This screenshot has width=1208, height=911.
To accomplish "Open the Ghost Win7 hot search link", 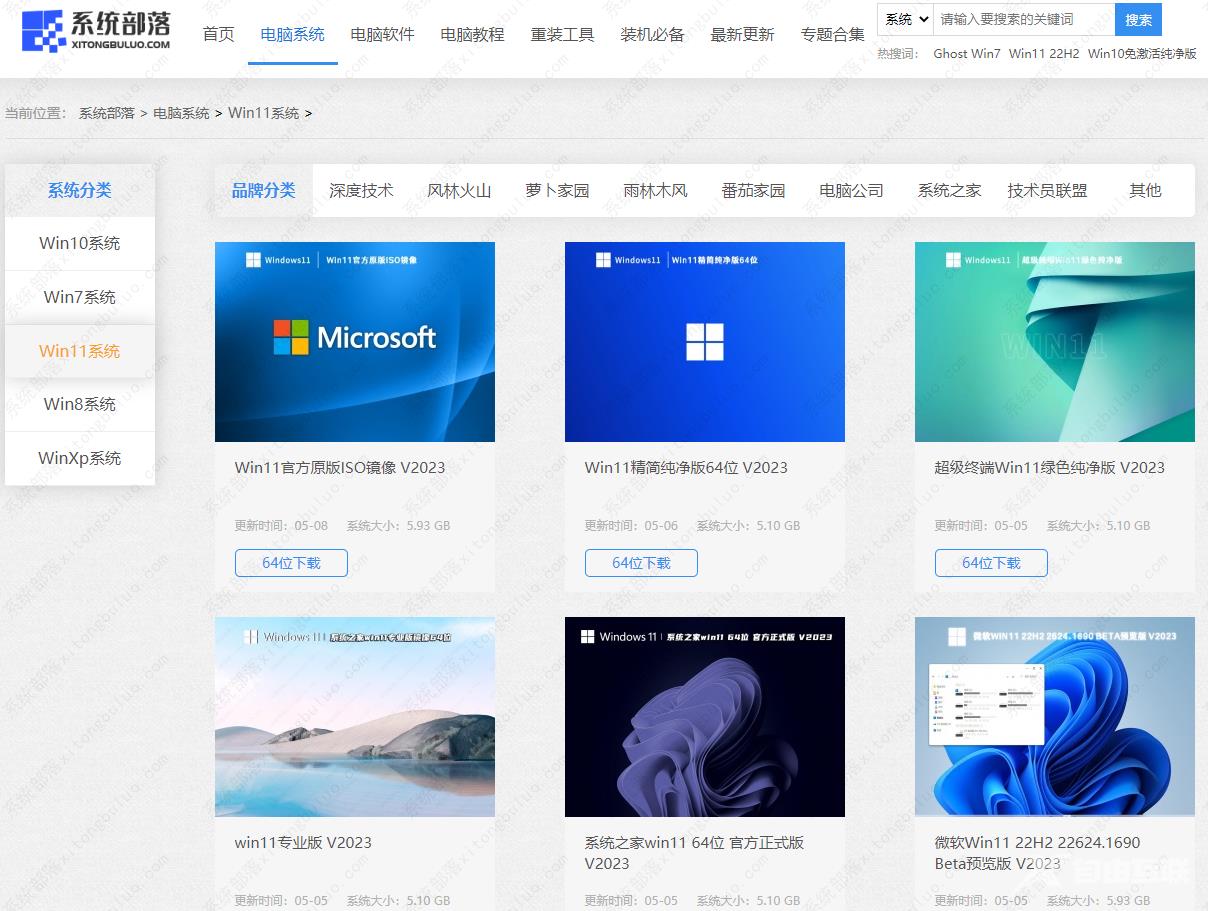I will coord(966,54).
